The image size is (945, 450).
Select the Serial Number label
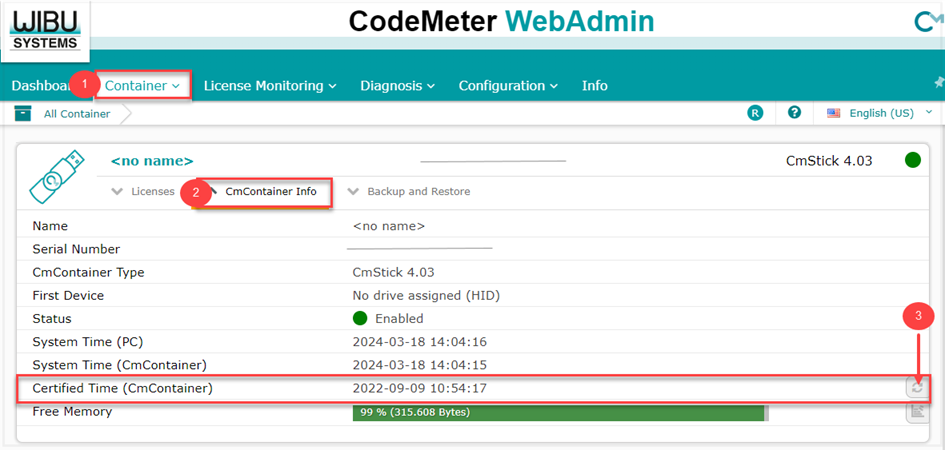(x=76, y=249)
